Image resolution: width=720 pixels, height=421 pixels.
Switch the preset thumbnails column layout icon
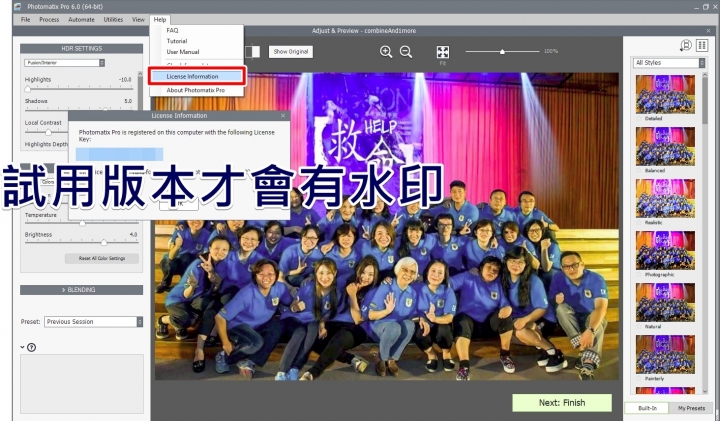coord(702,45)
